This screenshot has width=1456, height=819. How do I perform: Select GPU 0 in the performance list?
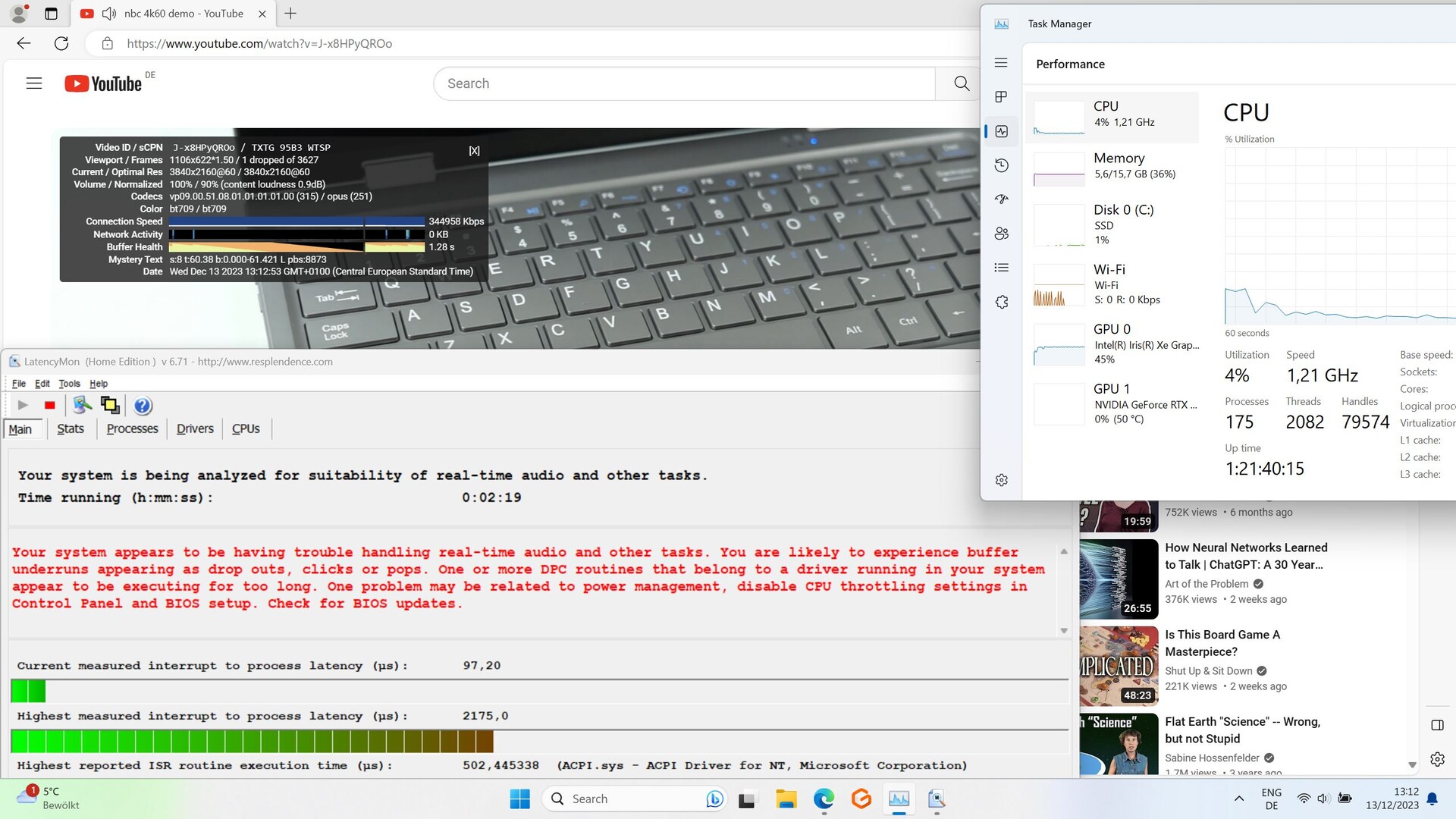coord(1115,344)
